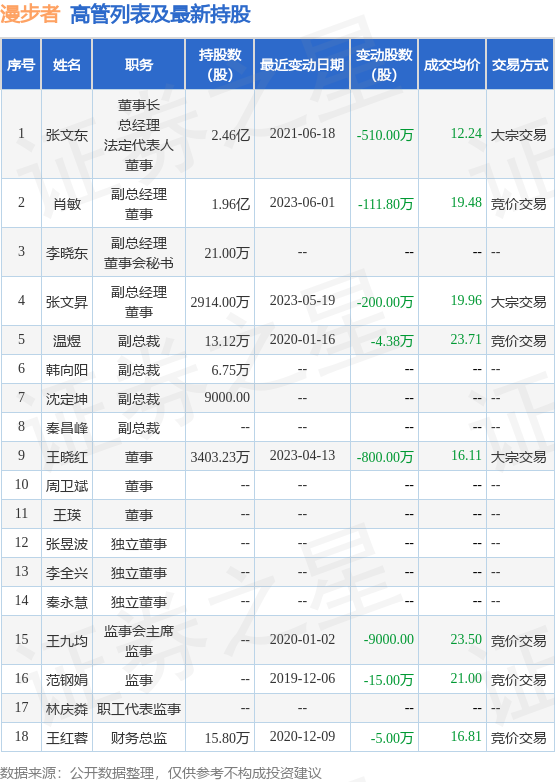Click the date 2023-06-01
The width and height of the screenshot is (555, 782).
tap(302, 202)
